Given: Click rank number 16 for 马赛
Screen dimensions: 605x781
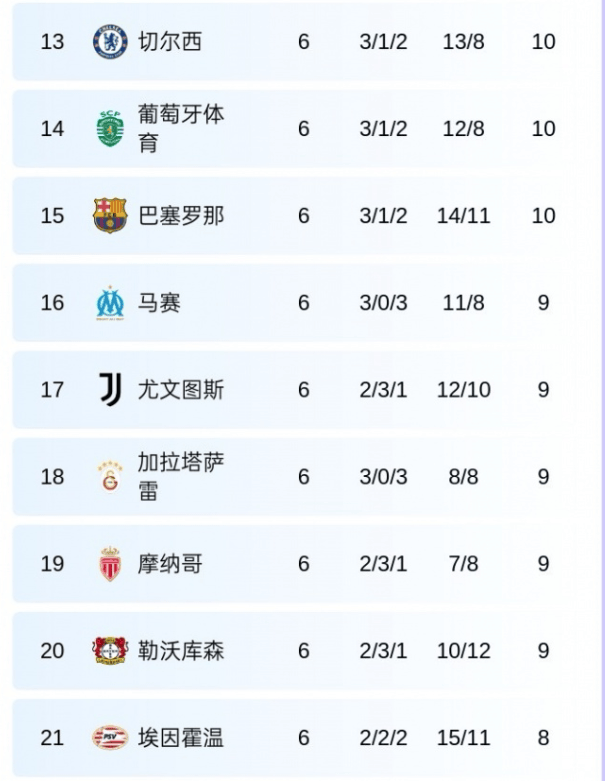Looking at the screenshot, I should click(52, 303).
